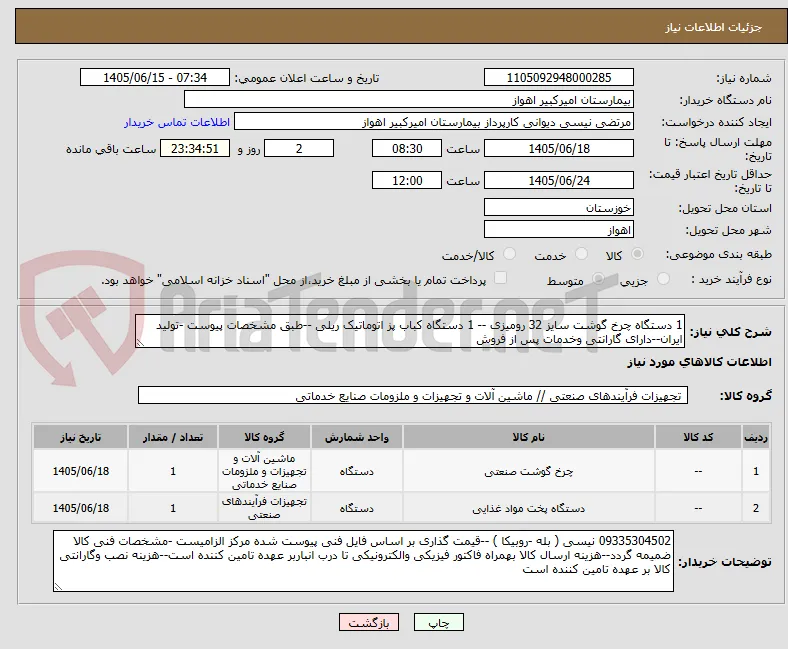Click the تجهیزات فرآیندهای صنعتی group cell
Image resolution: width=788 pixels, height=649 pixels.
click(x=264, y=508)
